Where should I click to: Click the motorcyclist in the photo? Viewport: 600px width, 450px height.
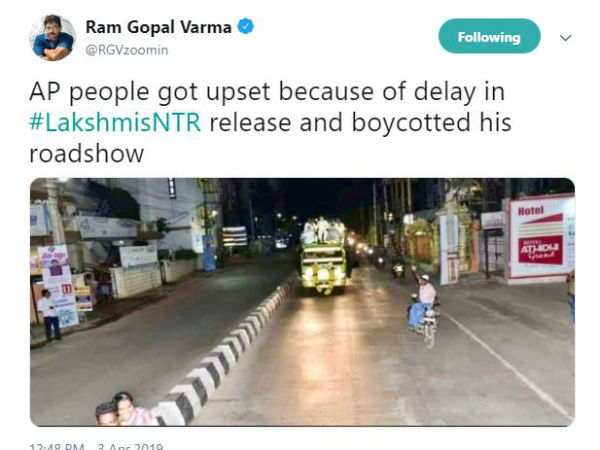pos(423,308)
